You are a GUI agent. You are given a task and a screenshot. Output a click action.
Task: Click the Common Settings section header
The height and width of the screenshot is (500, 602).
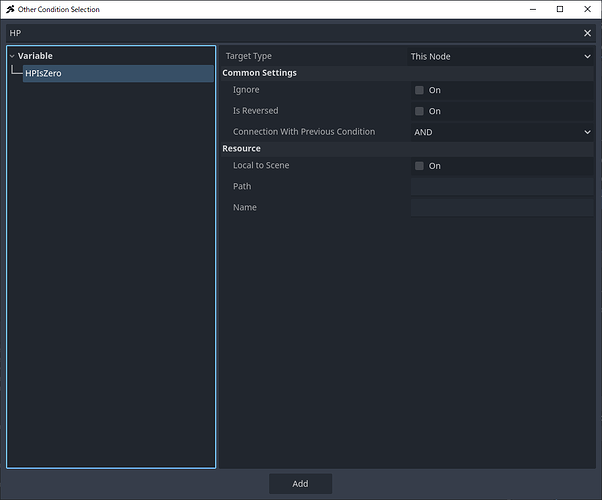click(259, 73)
